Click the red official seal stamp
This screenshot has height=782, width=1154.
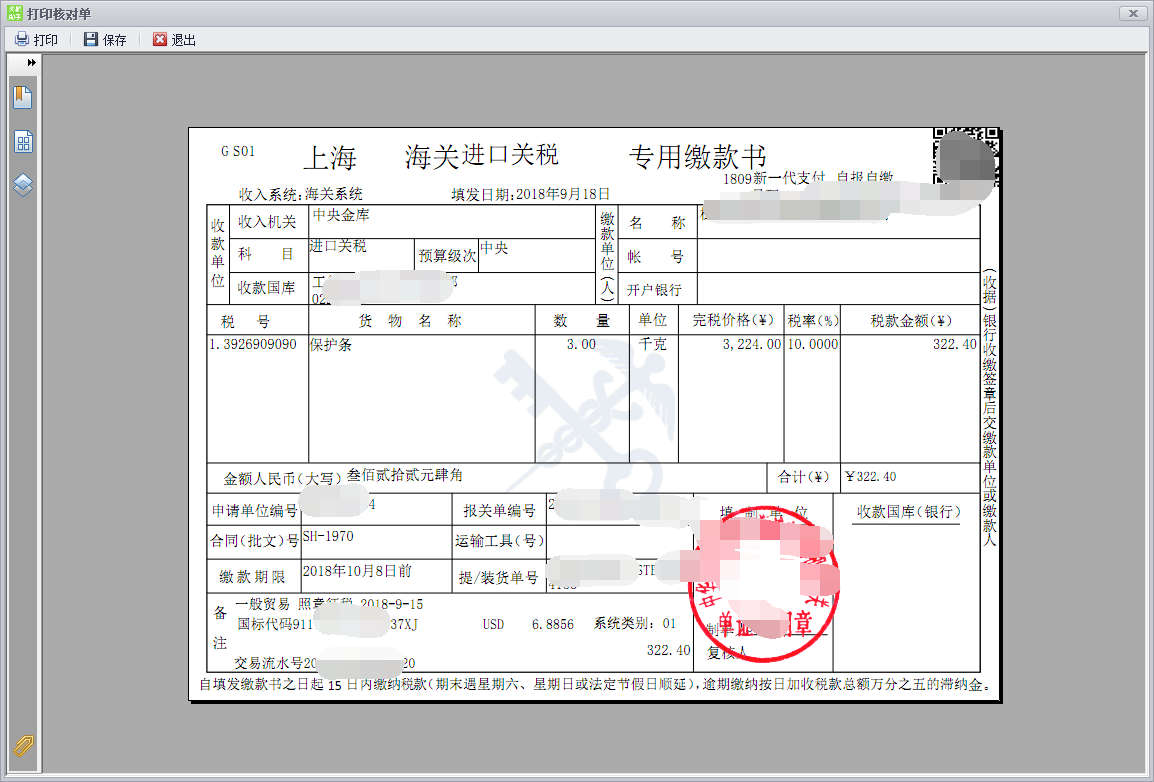tap(763, 583)
